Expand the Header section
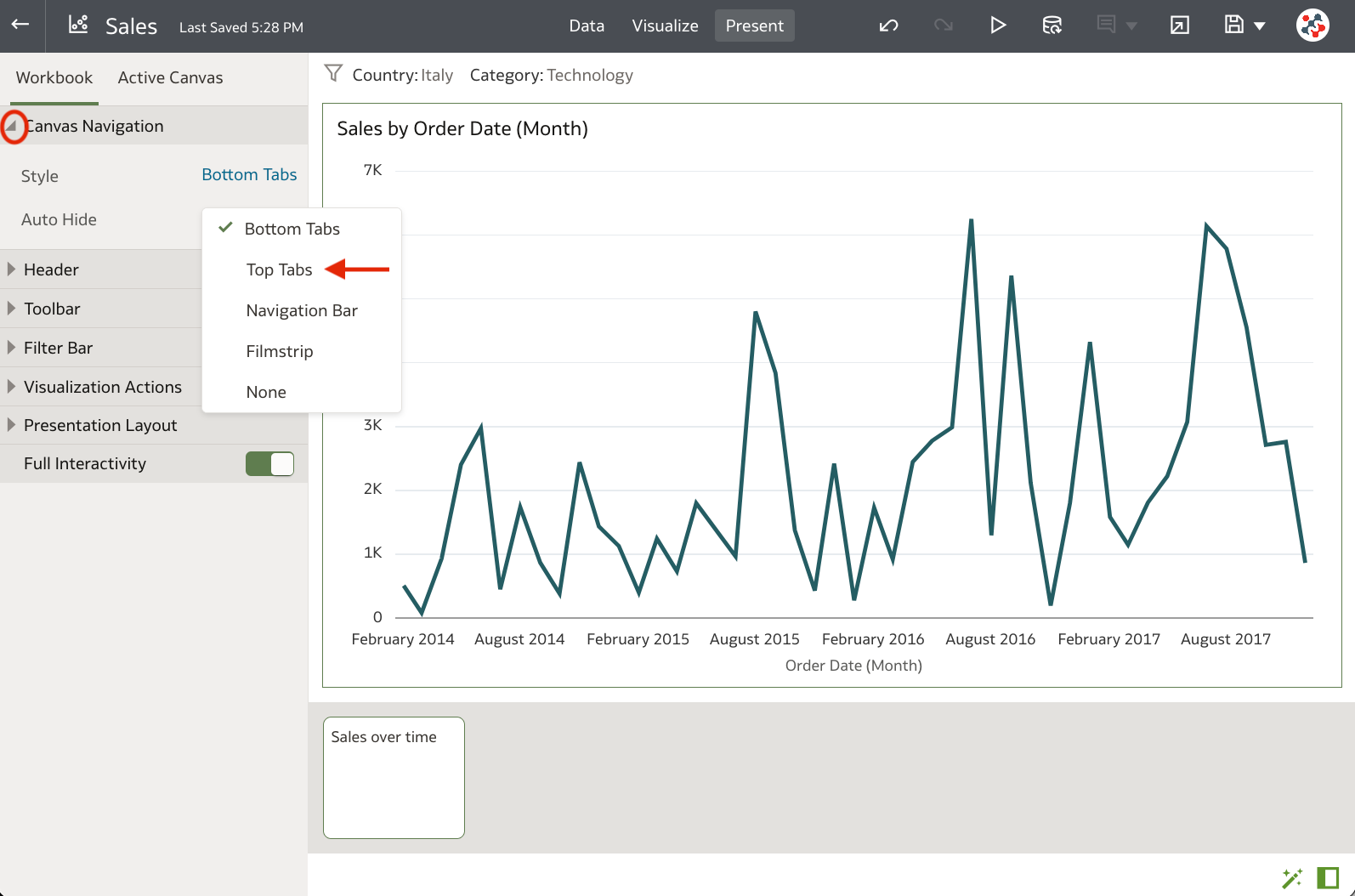The height and width of the screenshot is (896, 1355). [x=12, y=269]
